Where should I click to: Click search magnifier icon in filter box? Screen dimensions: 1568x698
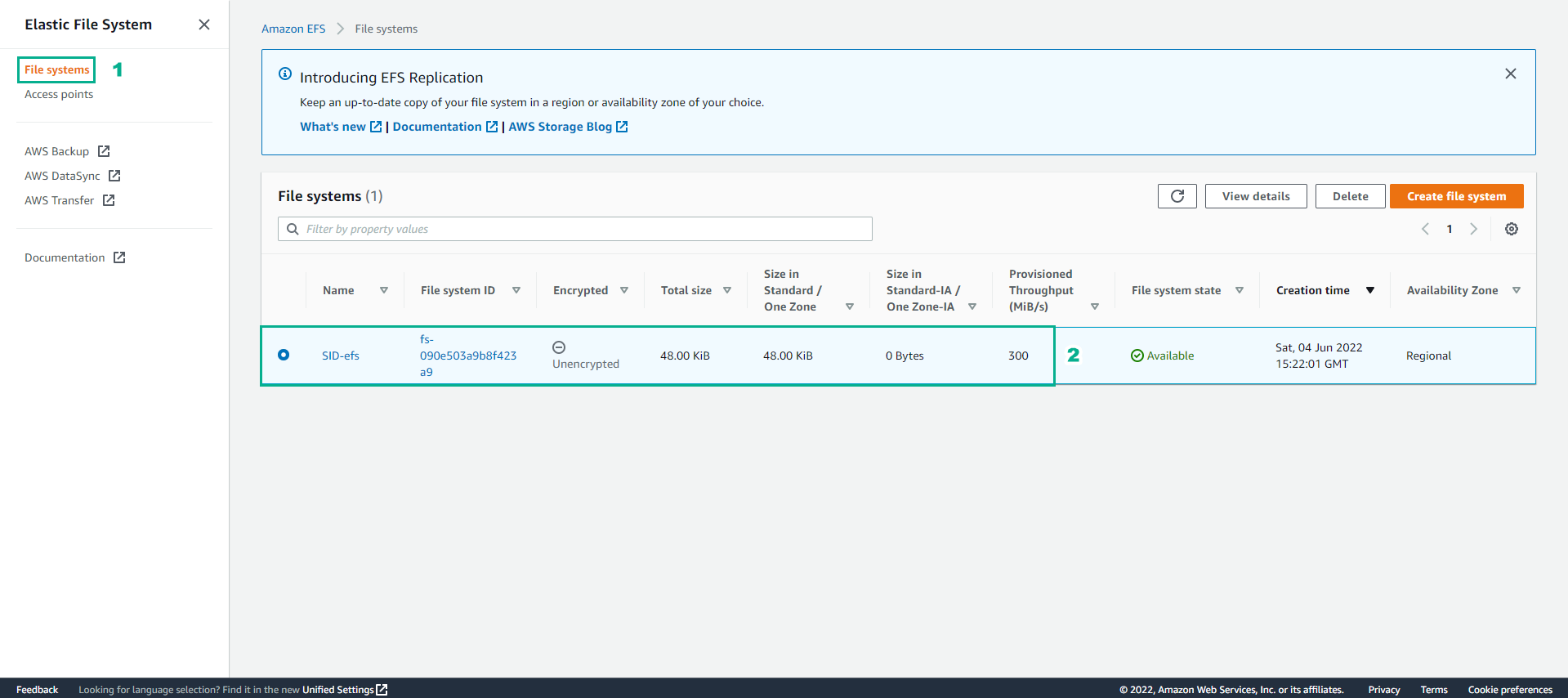pyautogui.click(x=293, y=229)
